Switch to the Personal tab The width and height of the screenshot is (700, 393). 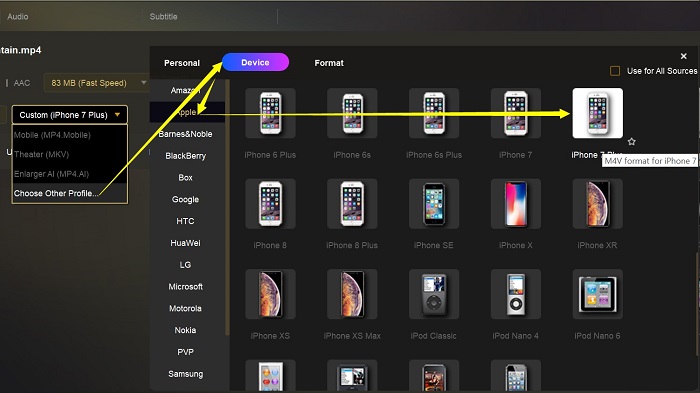click(x=182, y=63)
